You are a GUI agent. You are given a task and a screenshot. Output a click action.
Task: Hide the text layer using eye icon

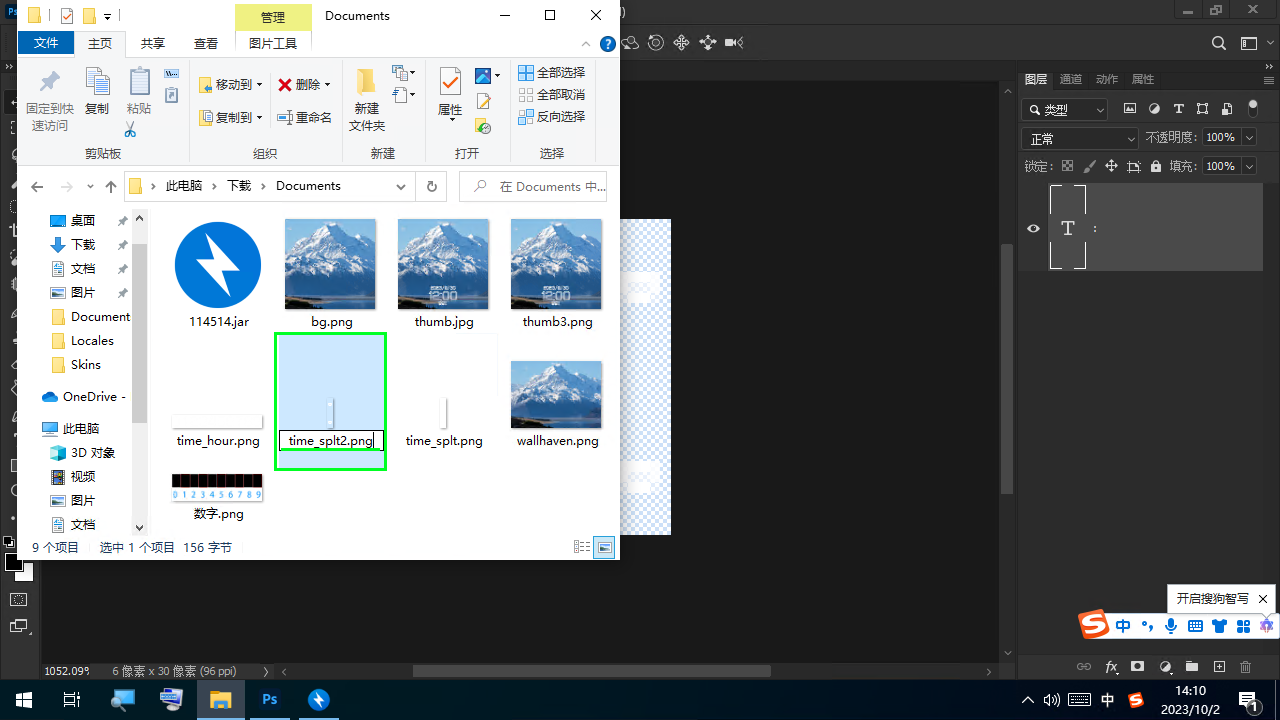coord(1034,228)
